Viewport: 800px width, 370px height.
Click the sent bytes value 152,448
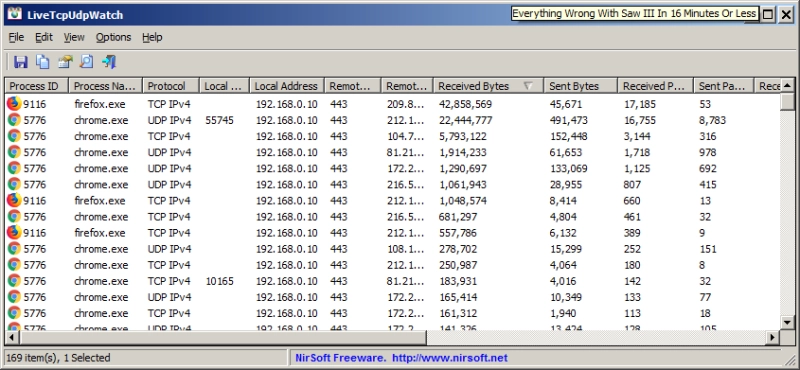(x=568, y=136)
